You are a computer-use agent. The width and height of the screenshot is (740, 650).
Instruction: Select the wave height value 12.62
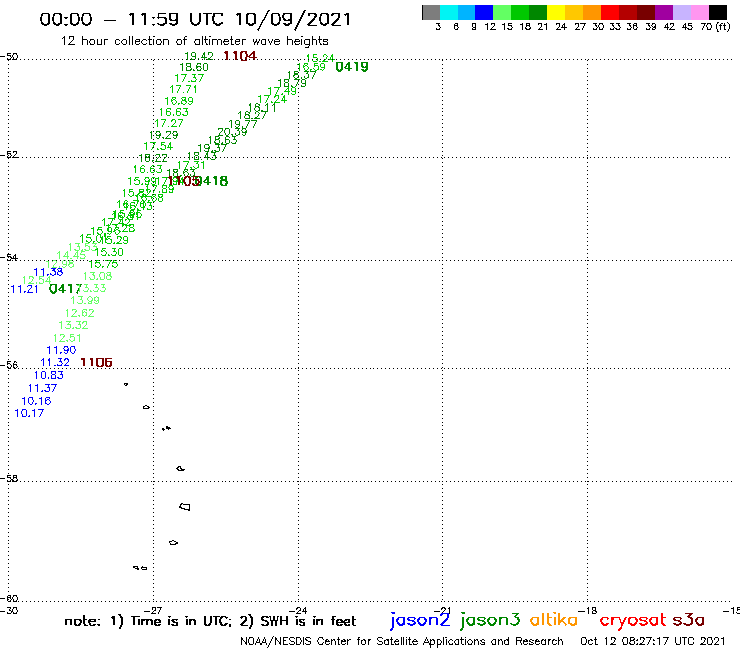pyautogui.click(x=80, y=313)
